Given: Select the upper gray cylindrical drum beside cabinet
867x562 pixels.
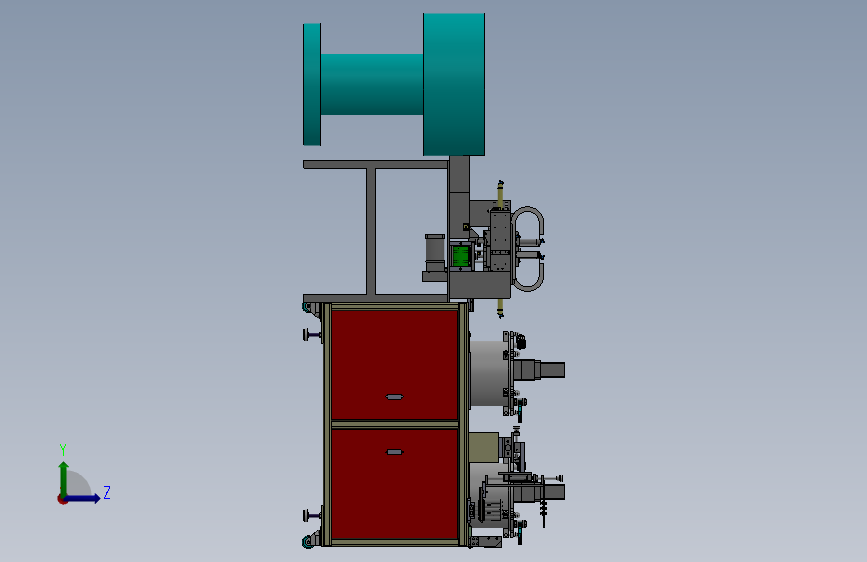Looking at the screenshot, I should point(488,373).
